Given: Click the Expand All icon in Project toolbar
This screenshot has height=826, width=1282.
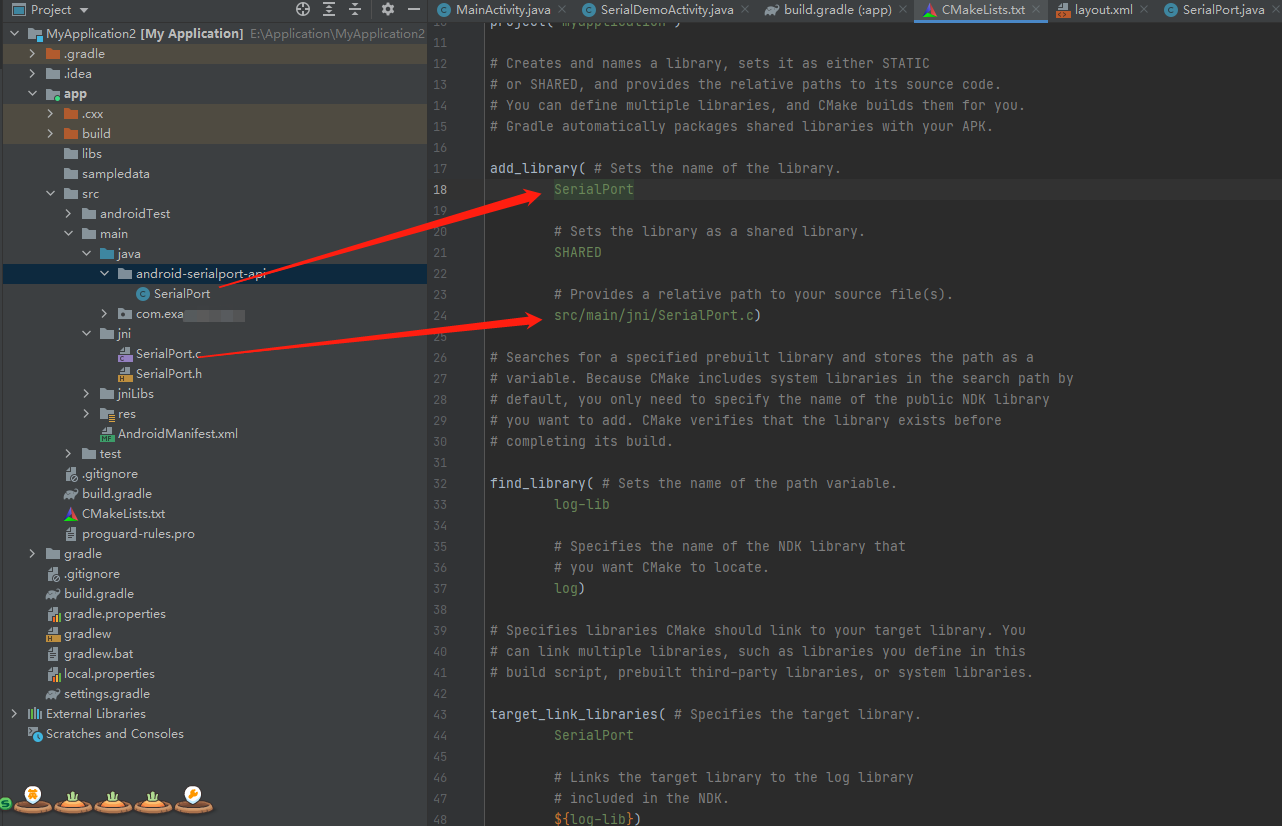Looking at the screenshot, I should pos(330,9).
